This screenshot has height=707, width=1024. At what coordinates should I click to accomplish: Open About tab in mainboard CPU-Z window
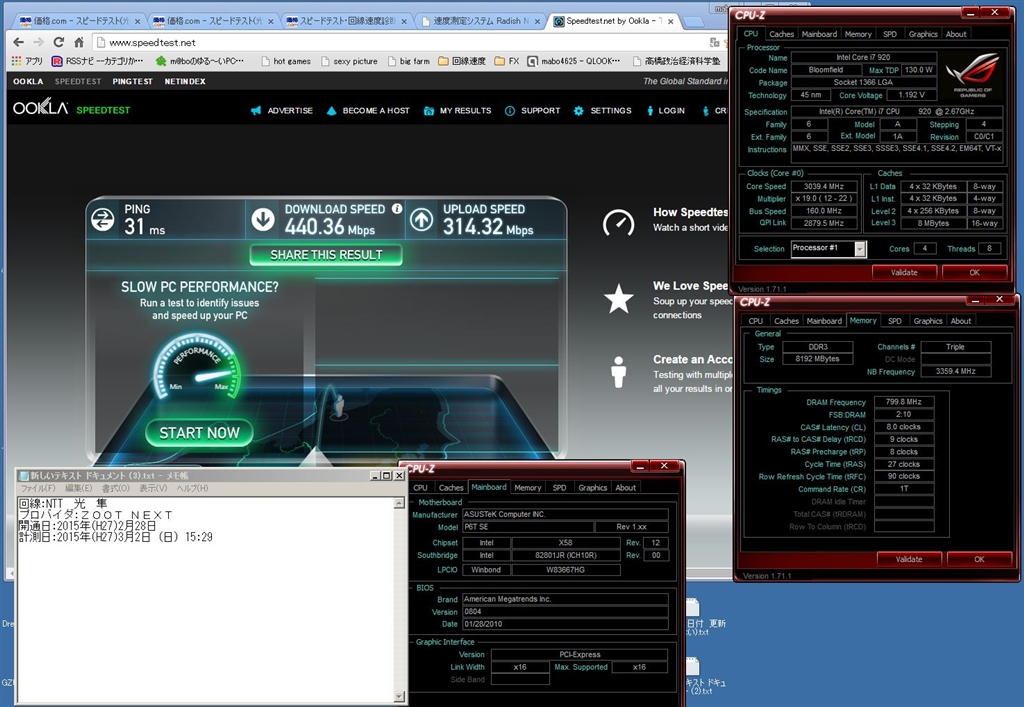click(625, 488)
